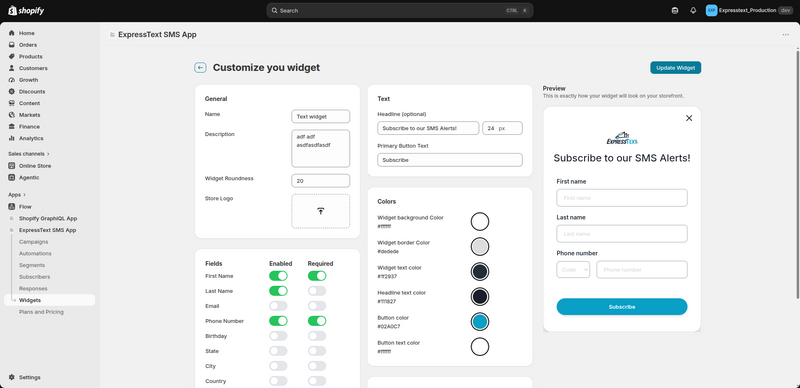800x388 pixels.
Task: Click the Store Logo upload arrow icon
Action: coord(320,211)
